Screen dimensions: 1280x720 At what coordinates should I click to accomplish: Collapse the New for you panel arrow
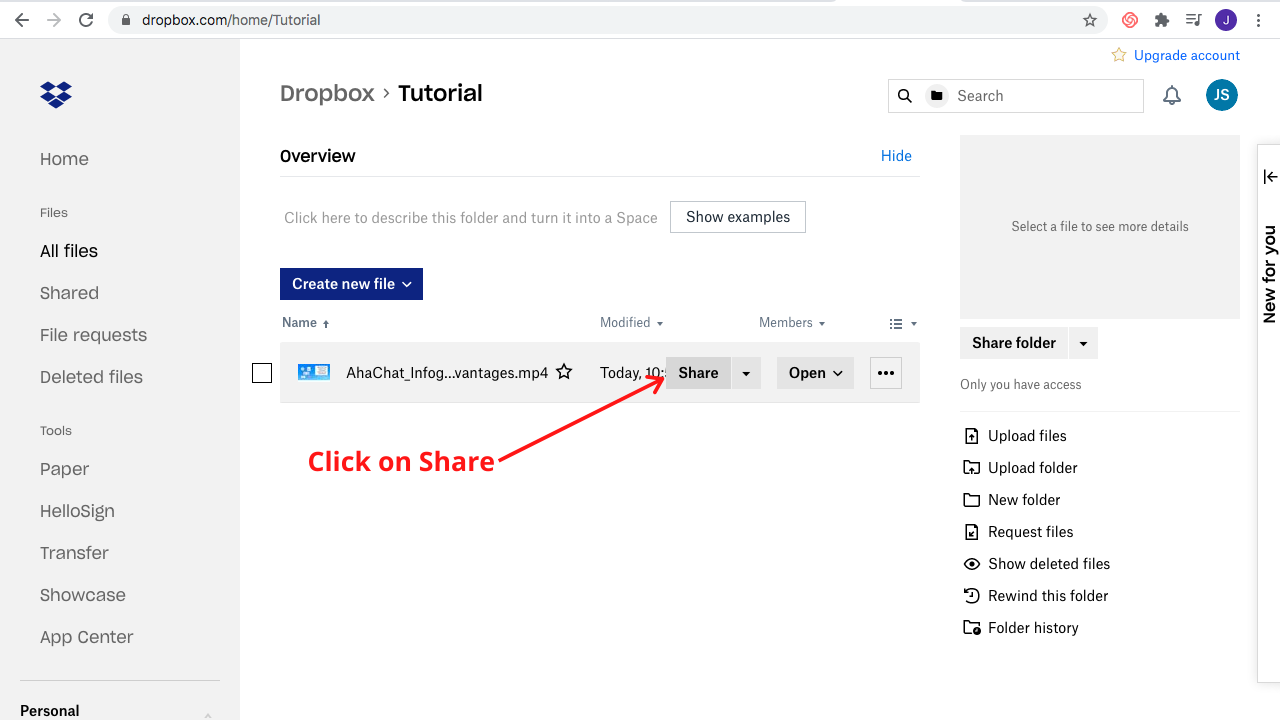pos(1270,176)
